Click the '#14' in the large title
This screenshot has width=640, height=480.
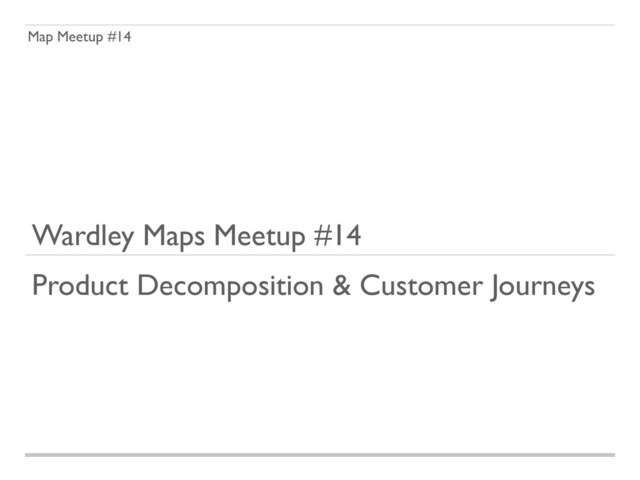click(x=338, y=235)
